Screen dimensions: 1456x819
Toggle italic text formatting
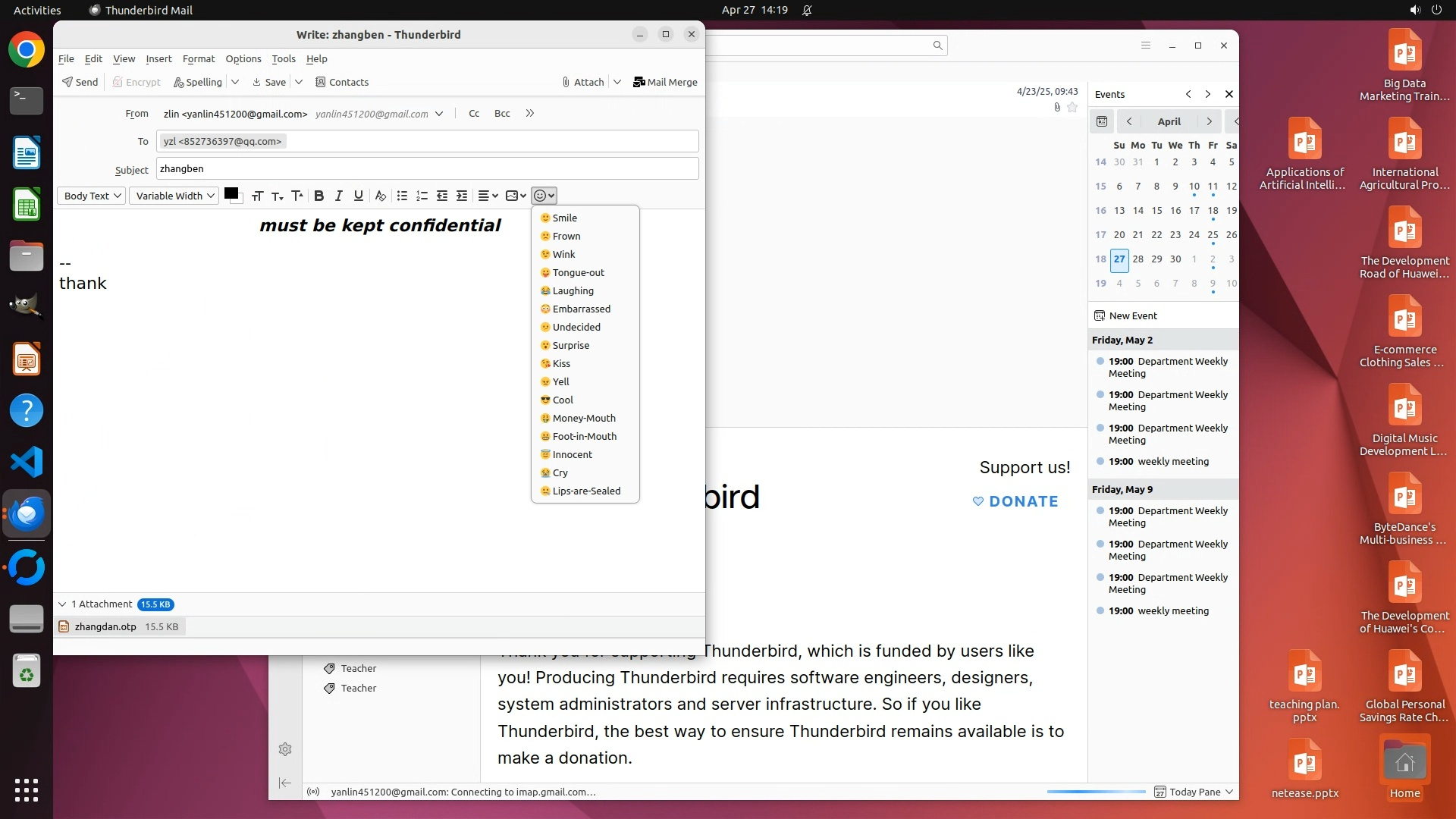pyautogui.click(x=339, y=196)
